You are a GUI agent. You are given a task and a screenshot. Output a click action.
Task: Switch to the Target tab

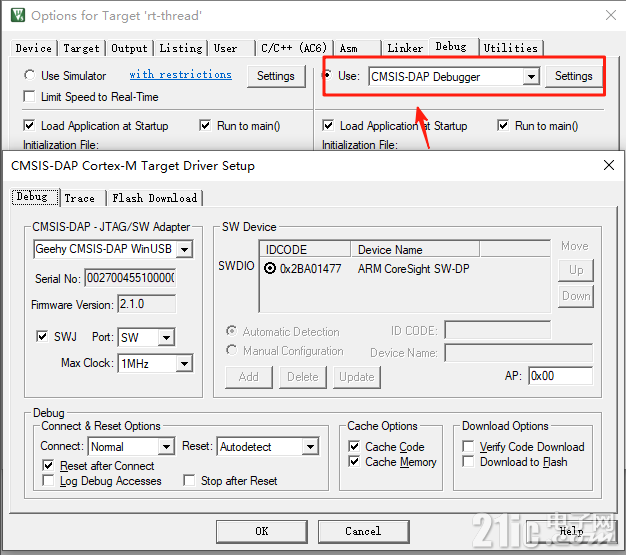(x=81, y=48)
